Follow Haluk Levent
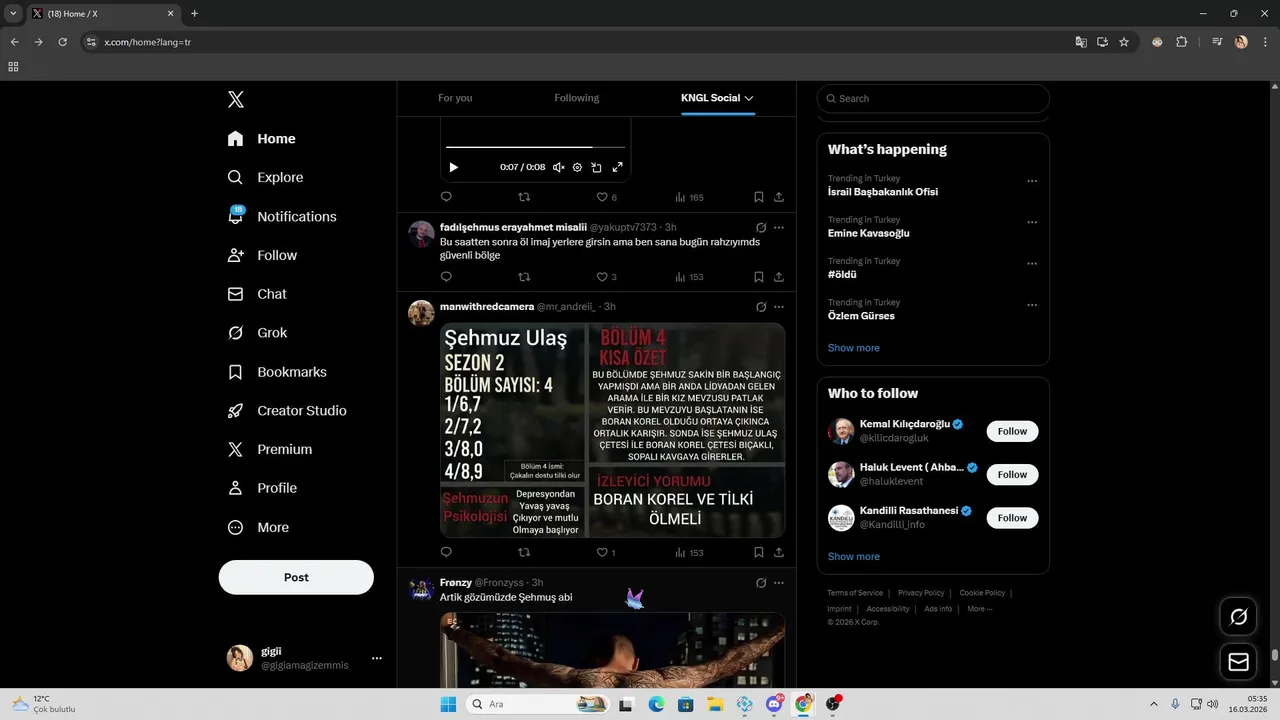Image resolution: width=1280 pixels, height=720 pixels. tap(1012, 474)
